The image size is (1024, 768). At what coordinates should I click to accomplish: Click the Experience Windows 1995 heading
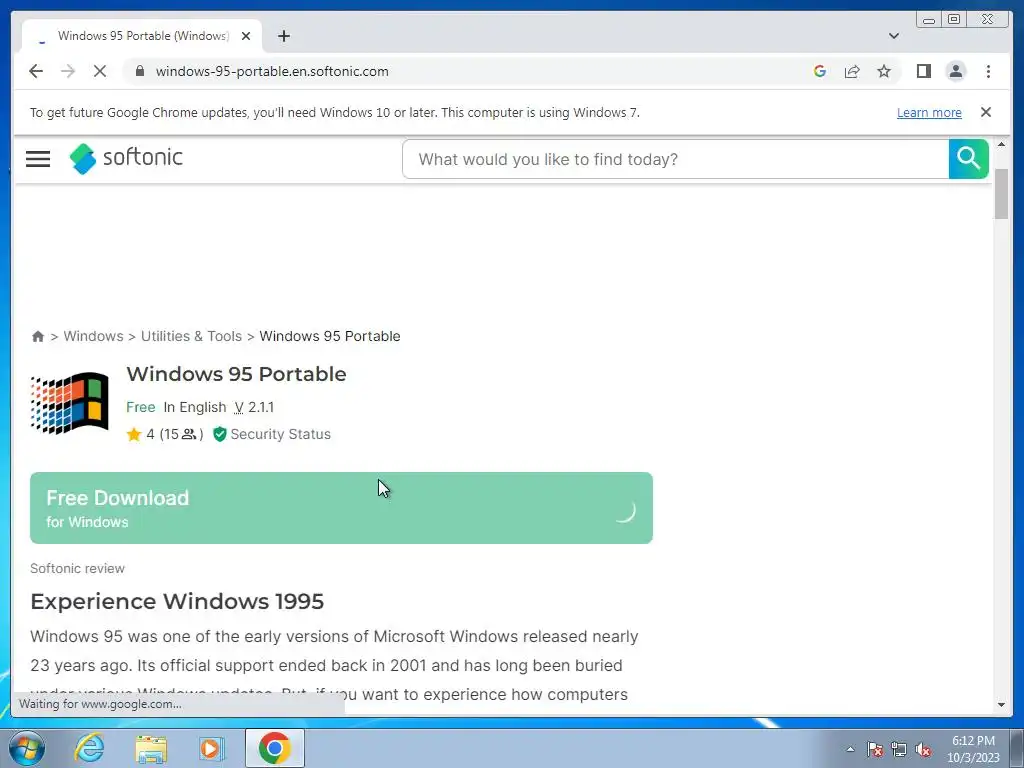(x=177, y=601)
